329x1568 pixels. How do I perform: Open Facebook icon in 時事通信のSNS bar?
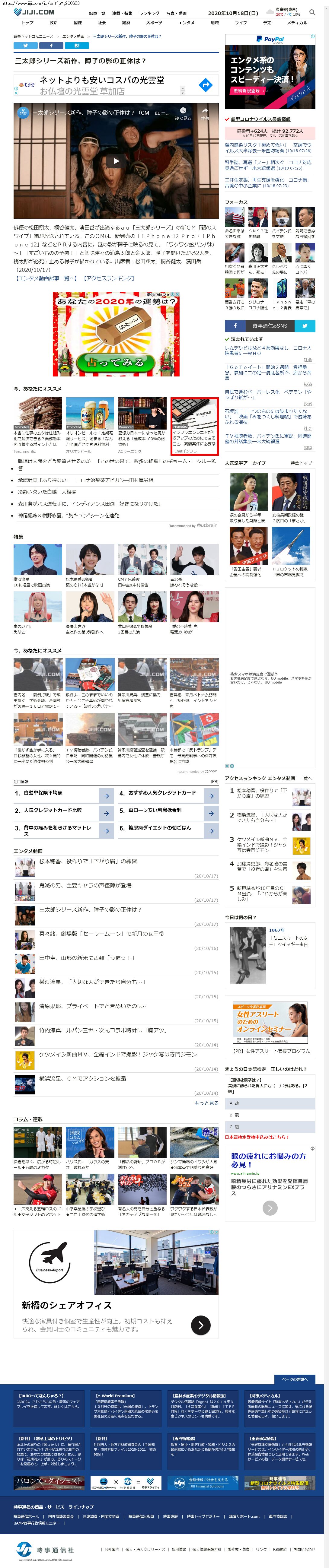(236, 326)
